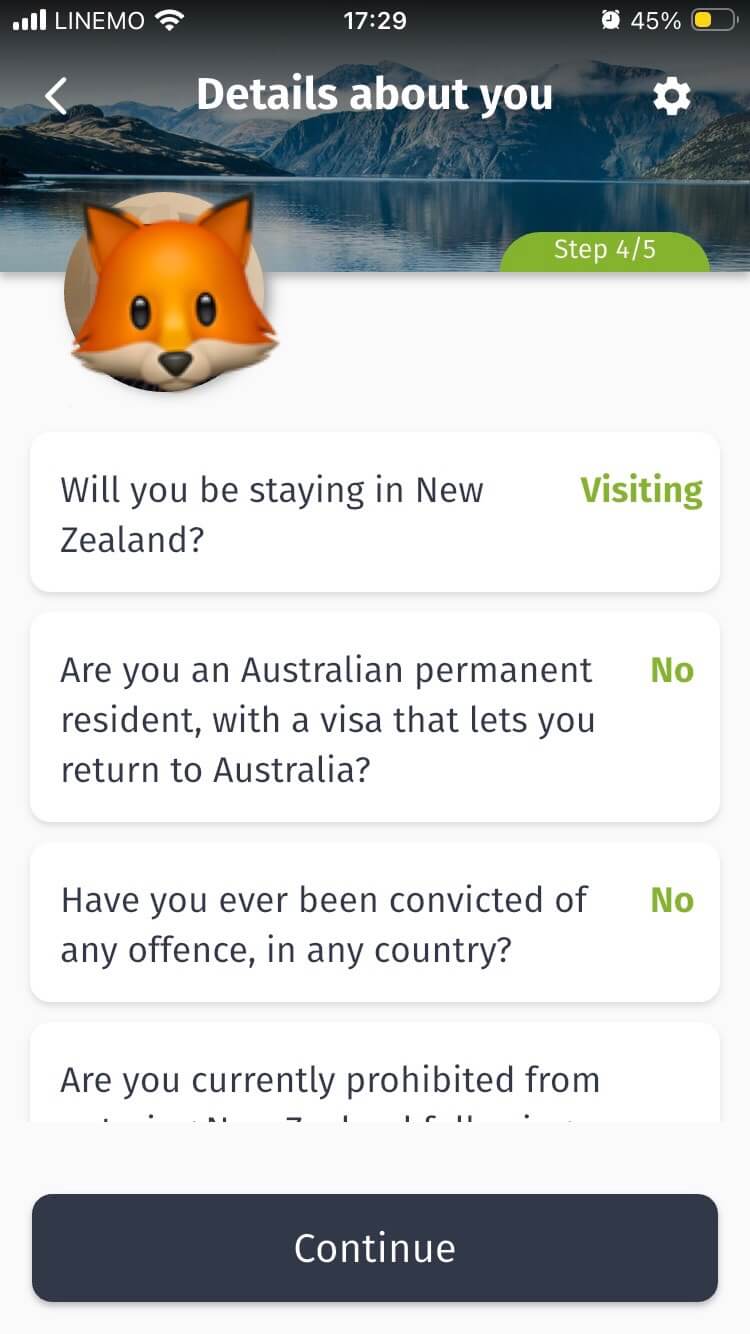Toggle 'No' for Australian permanent resident

click(672, 670)
